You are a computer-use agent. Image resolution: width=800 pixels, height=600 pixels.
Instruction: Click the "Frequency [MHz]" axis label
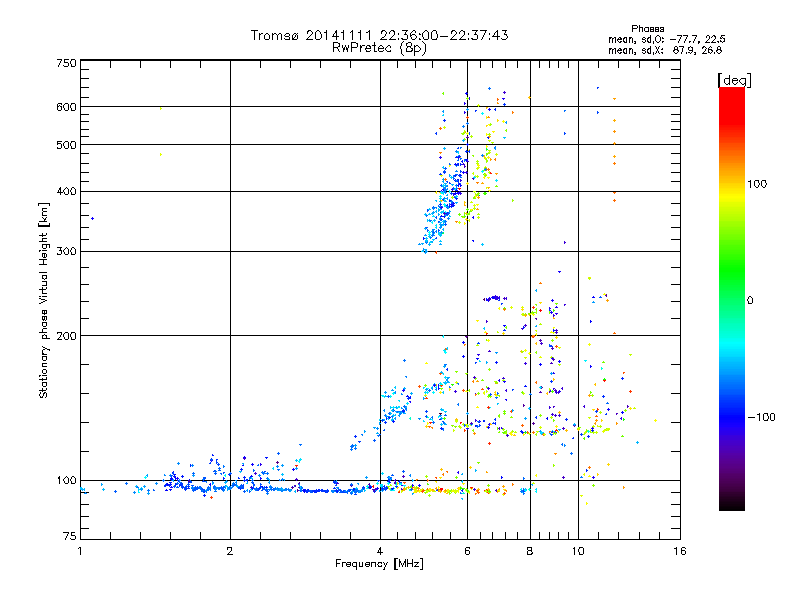[x=379, y=564]
